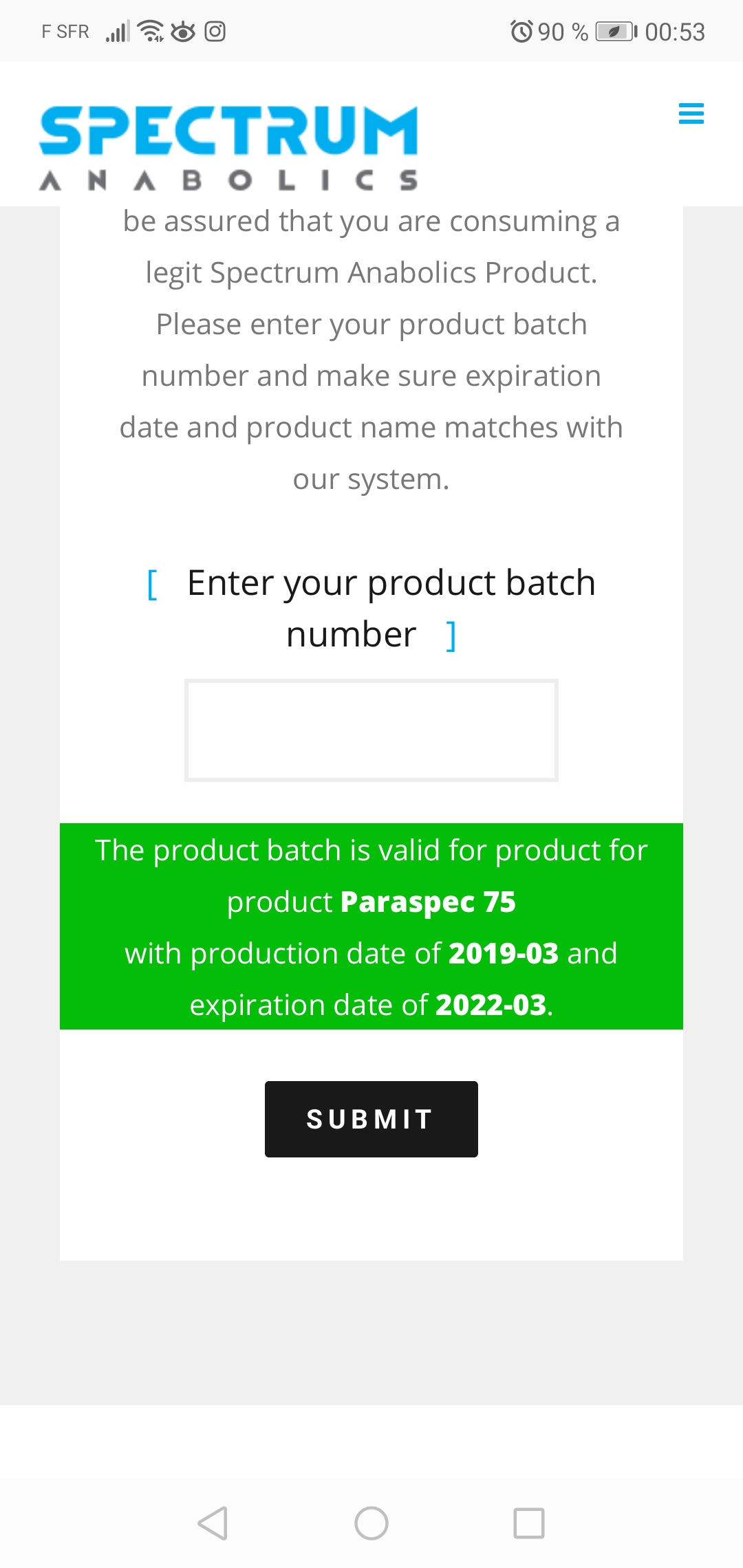The image size is (743, 1568).
Task: Tap the Wi-Fi status icon
Action: click(150, 32)
